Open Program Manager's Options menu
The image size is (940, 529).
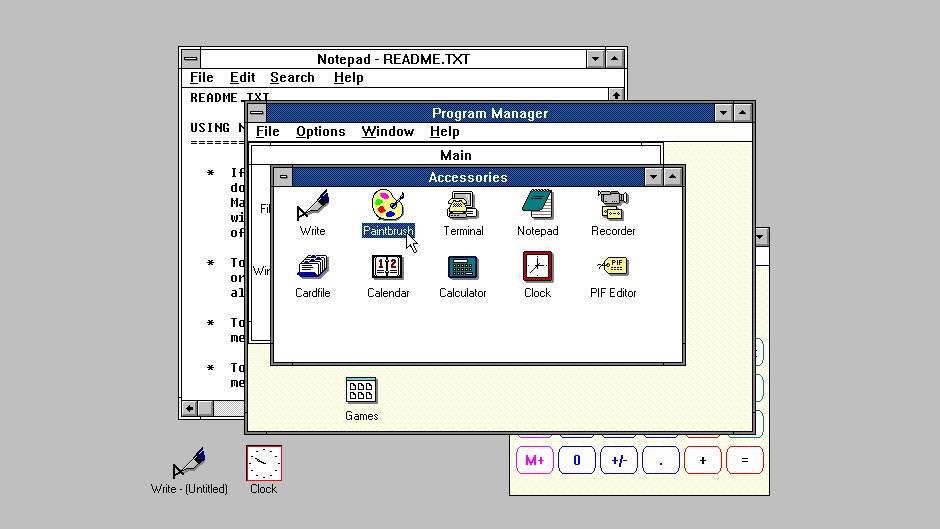tap(320, 132)
